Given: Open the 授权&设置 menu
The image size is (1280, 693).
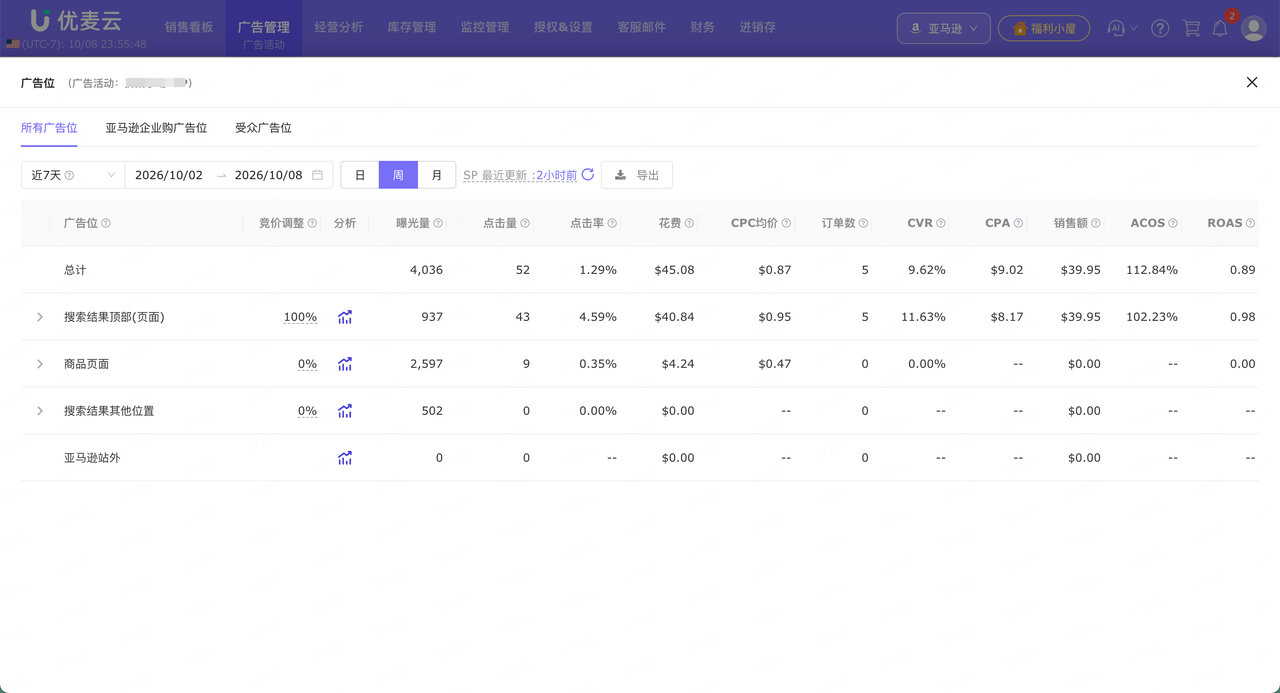Looking at the screenshot, I should click(563, 27).
